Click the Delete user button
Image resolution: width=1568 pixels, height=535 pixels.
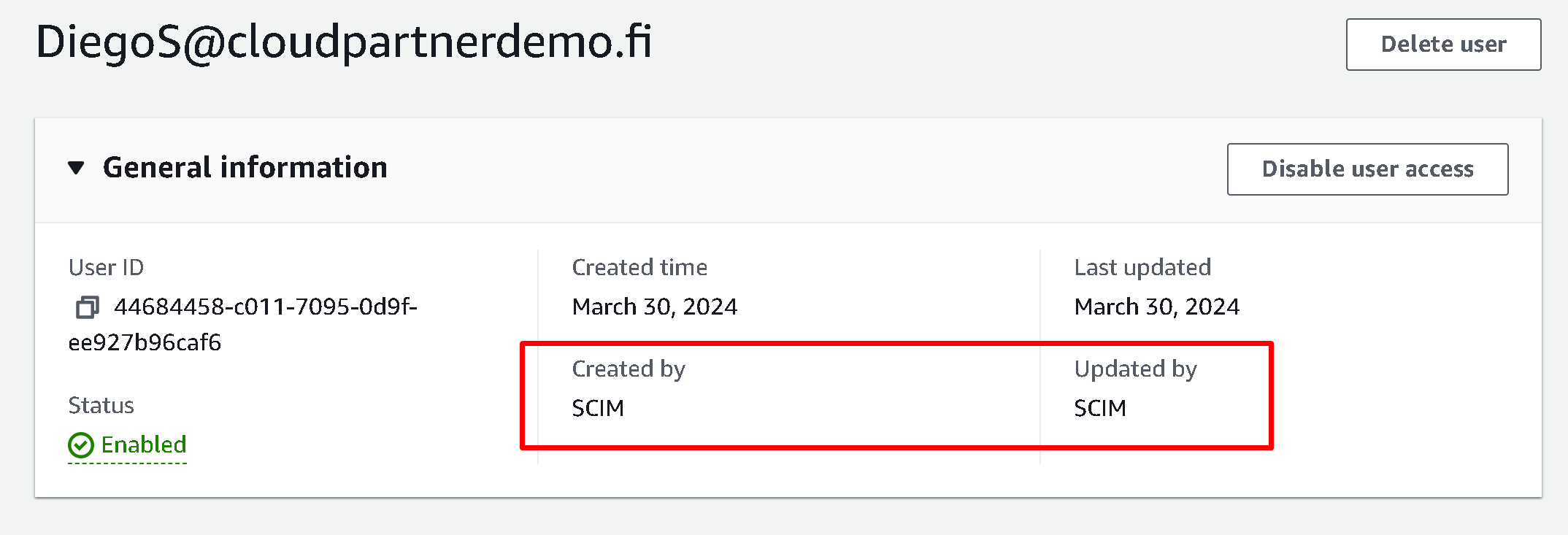click(1443, 45)
